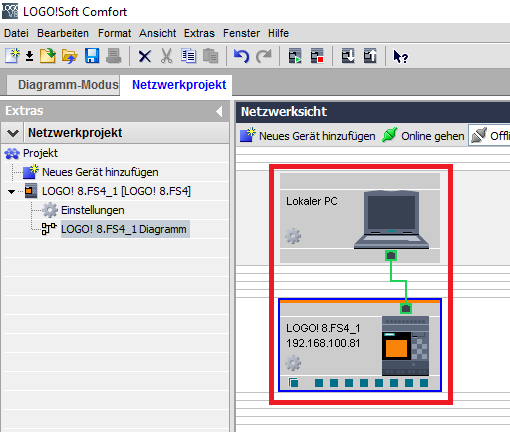
Task: Open the Extras menu
Action: (199, 33)
